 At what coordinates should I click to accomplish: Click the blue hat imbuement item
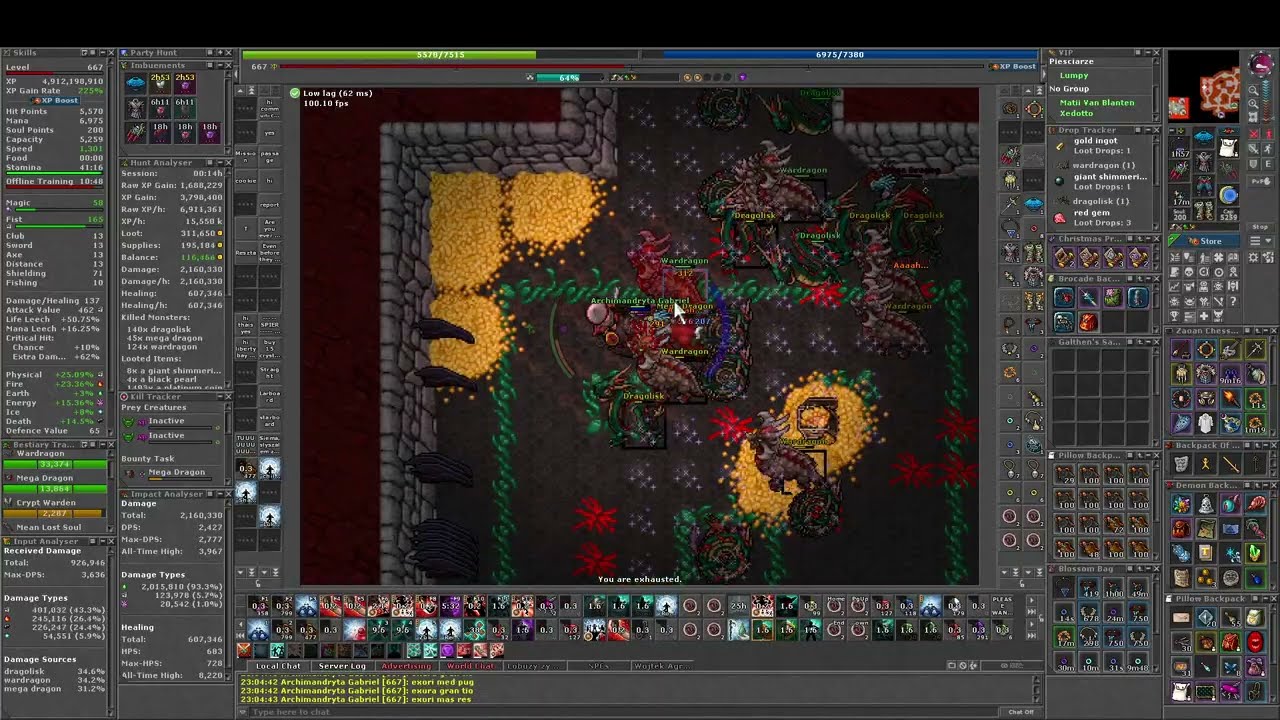click(x=135, y=83)
